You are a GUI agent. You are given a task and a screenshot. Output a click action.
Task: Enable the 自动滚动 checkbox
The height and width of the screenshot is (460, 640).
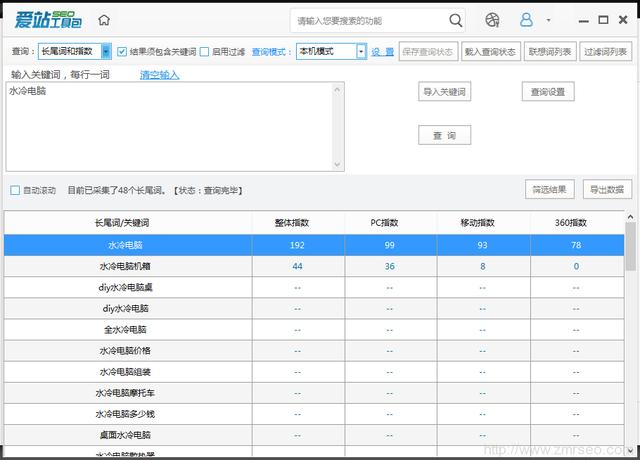click(x=15, y=189)
